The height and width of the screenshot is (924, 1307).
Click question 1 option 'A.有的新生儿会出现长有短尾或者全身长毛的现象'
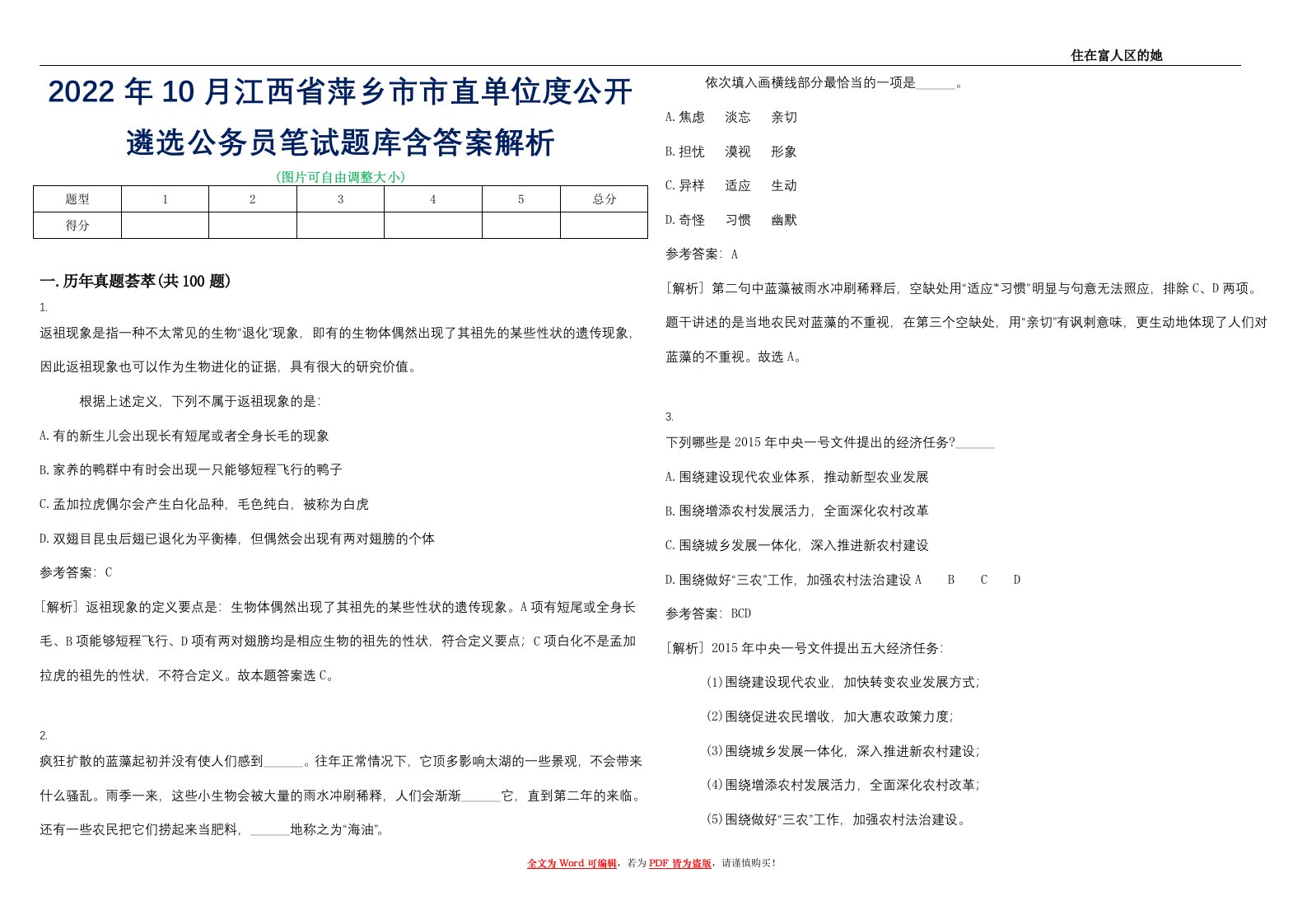[184, 436]
